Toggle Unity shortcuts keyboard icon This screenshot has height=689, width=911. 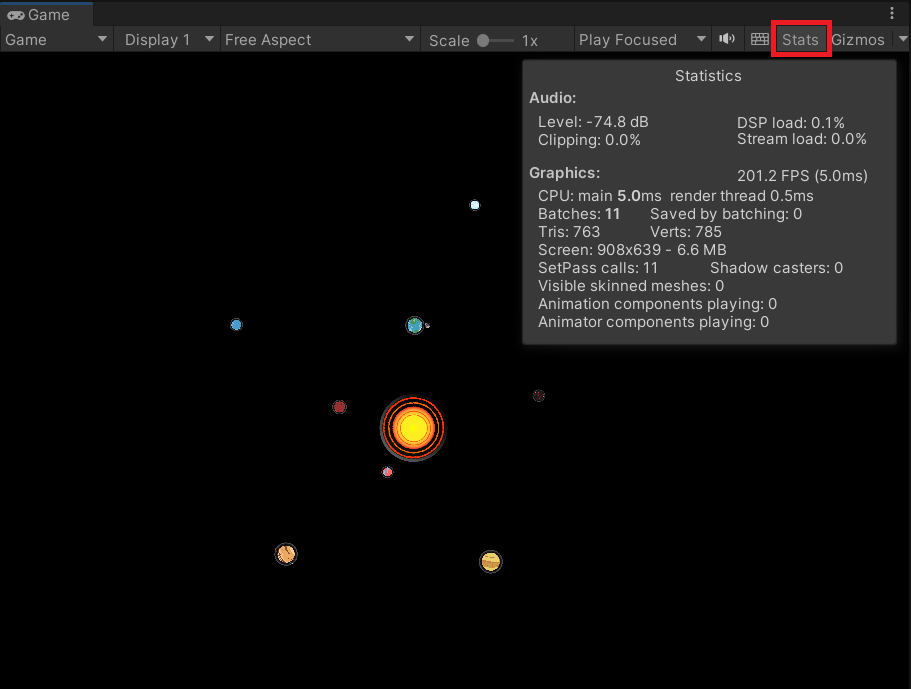760,40
